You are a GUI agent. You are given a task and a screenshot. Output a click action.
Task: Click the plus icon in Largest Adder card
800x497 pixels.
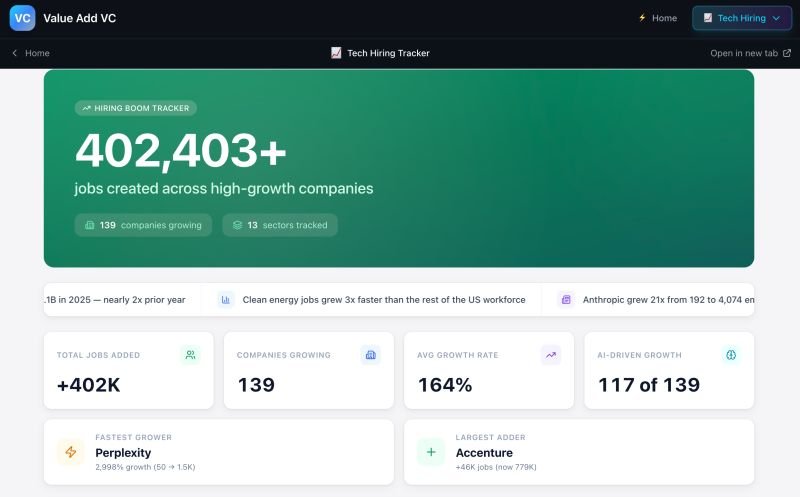[x=431, y=452]
